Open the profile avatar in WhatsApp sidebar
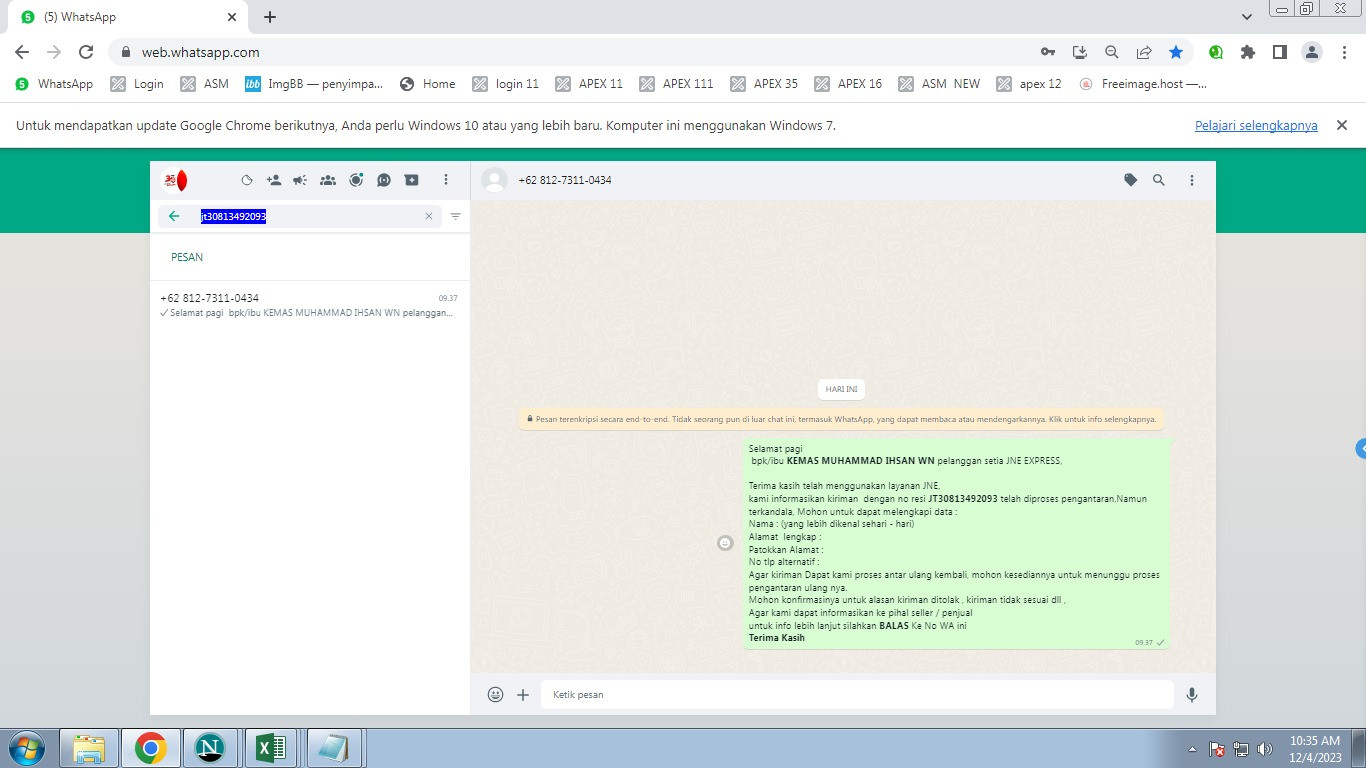The height and width of the screenshot is (768, 1366). click(175, 180)
